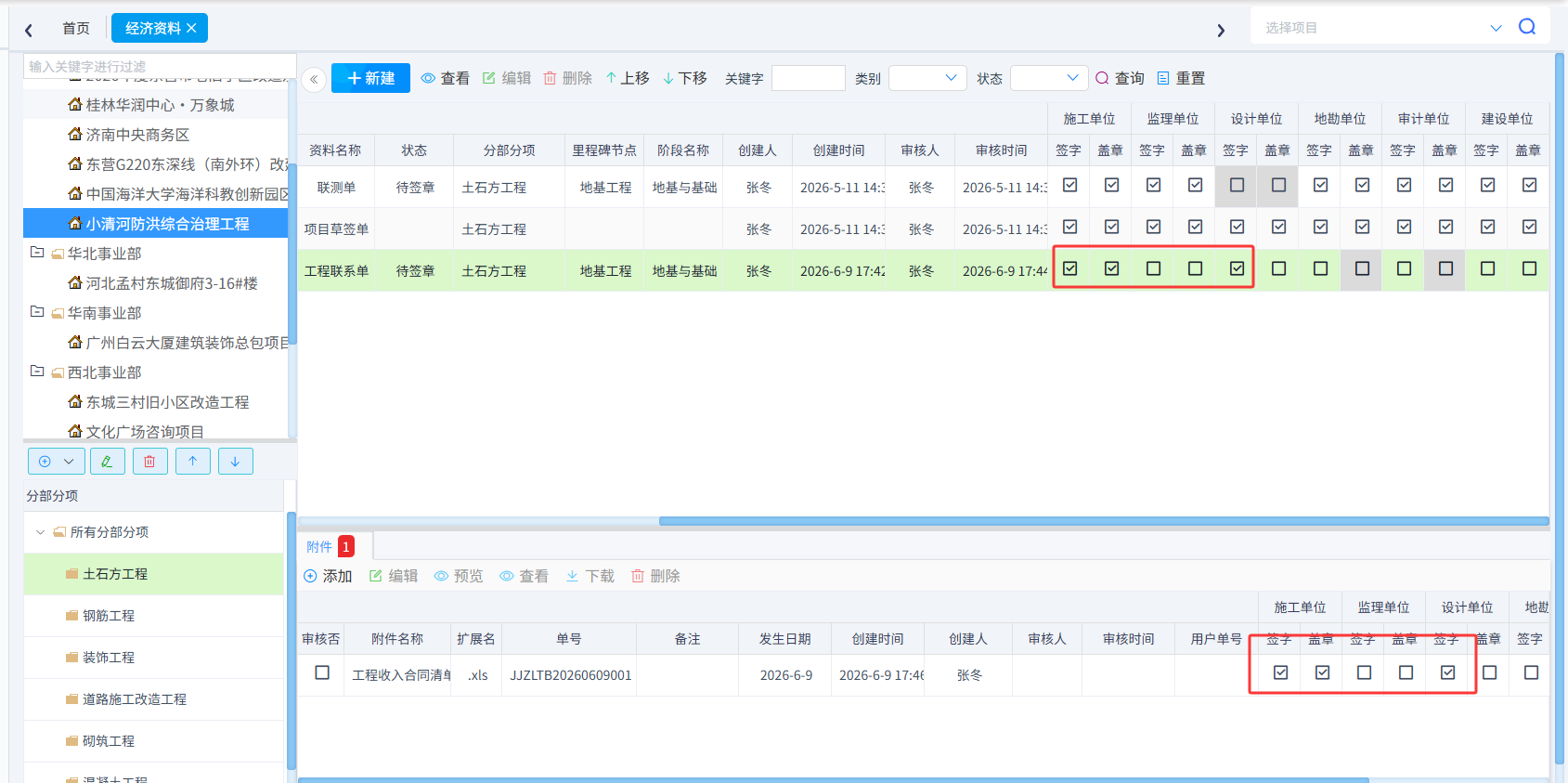
Task: Open the 类别 dropdown
Action: click(927, 79)
